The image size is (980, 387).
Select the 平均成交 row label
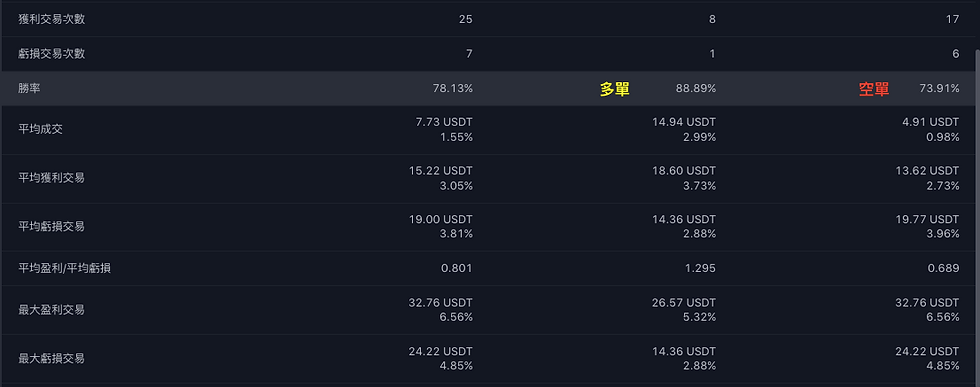coord(41,129)
